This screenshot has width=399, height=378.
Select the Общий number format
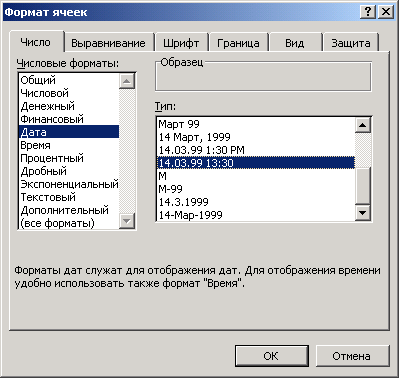[x=69, y=80]
